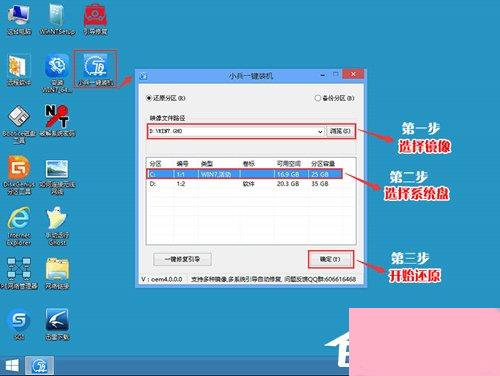
Task: Open the red boot repair desktop icon
Action: pyautogui.click(x=95, y=19)
